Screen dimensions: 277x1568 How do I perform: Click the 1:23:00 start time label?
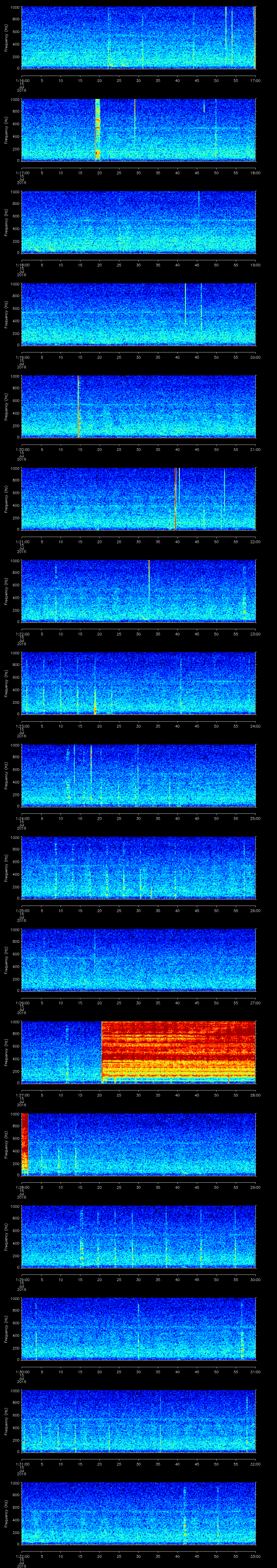[22, 726]
